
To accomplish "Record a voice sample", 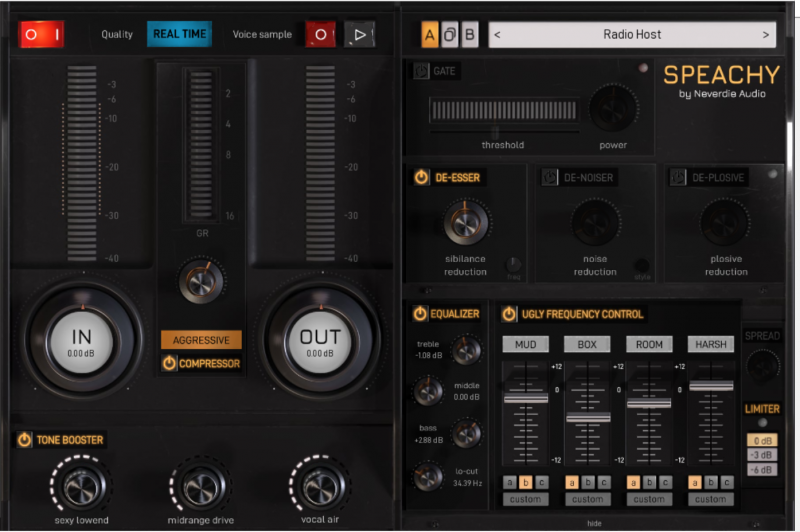I will 320,35.
